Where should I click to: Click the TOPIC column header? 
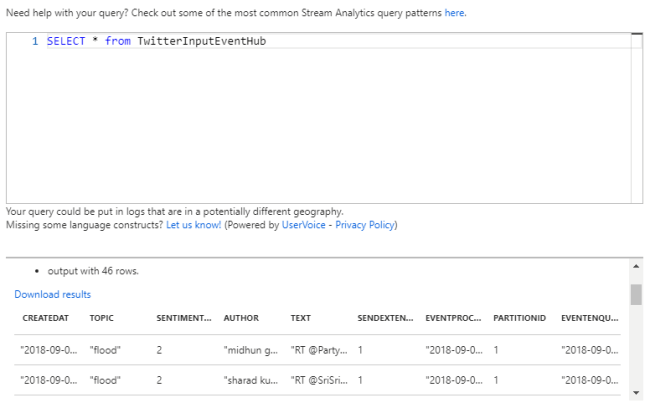pyautogui.click(x=102, y=318)
